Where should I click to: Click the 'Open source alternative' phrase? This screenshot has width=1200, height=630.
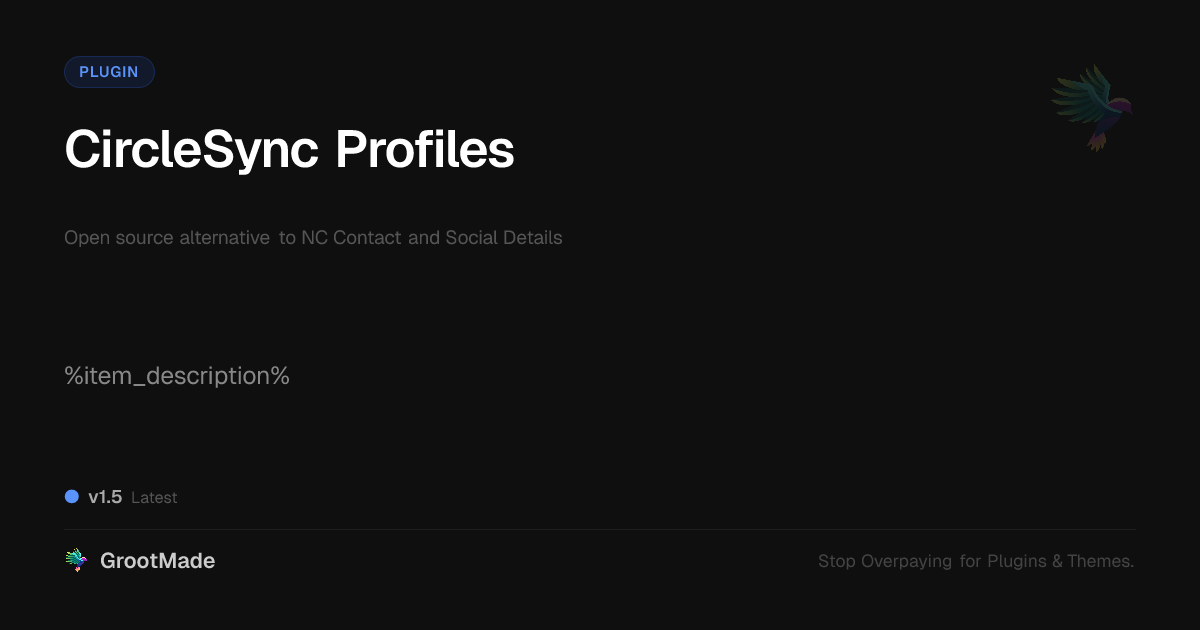167,238
